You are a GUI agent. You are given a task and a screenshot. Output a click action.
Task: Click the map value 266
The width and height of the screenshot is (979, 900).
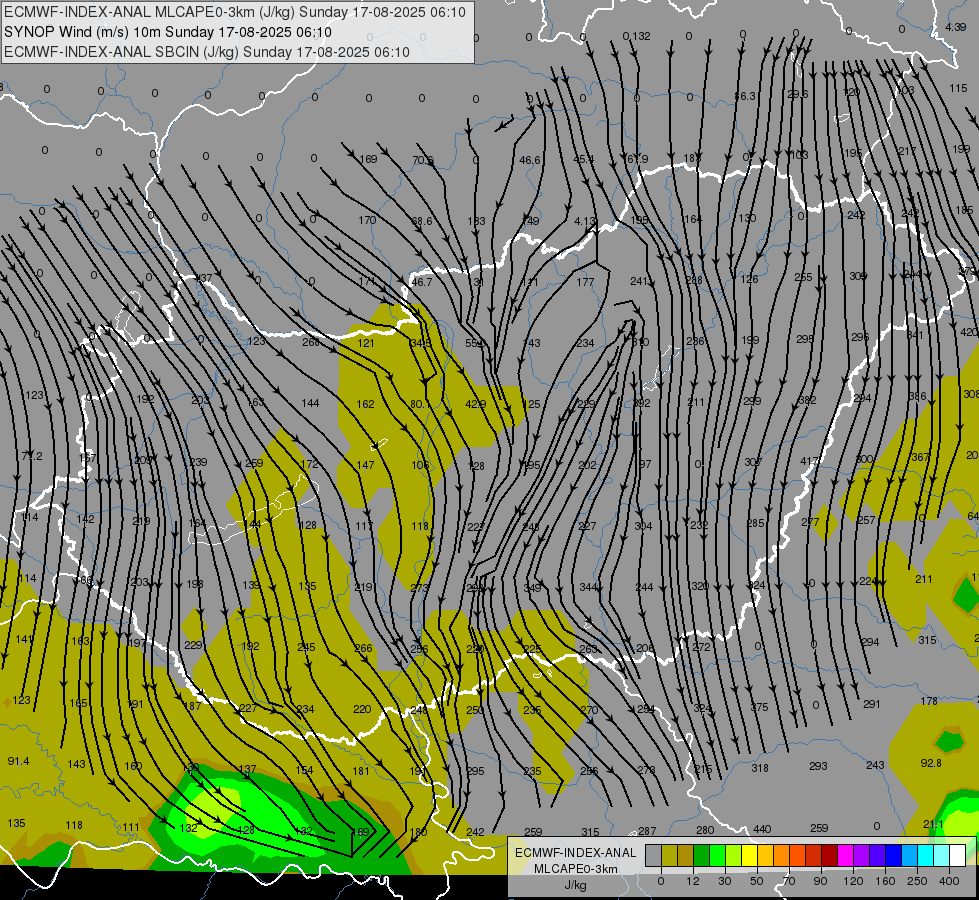point(363,648)
